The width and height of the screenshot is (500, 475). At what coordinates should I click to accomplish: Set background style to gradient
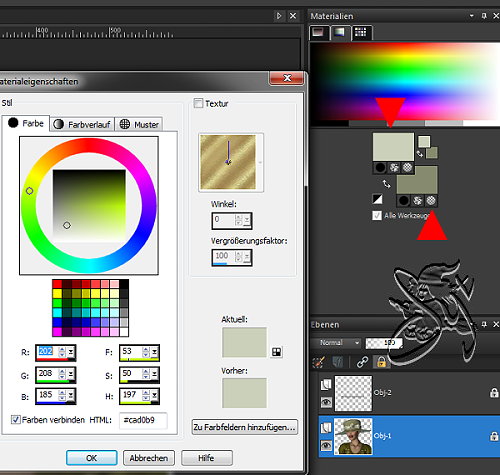[417, 200]
